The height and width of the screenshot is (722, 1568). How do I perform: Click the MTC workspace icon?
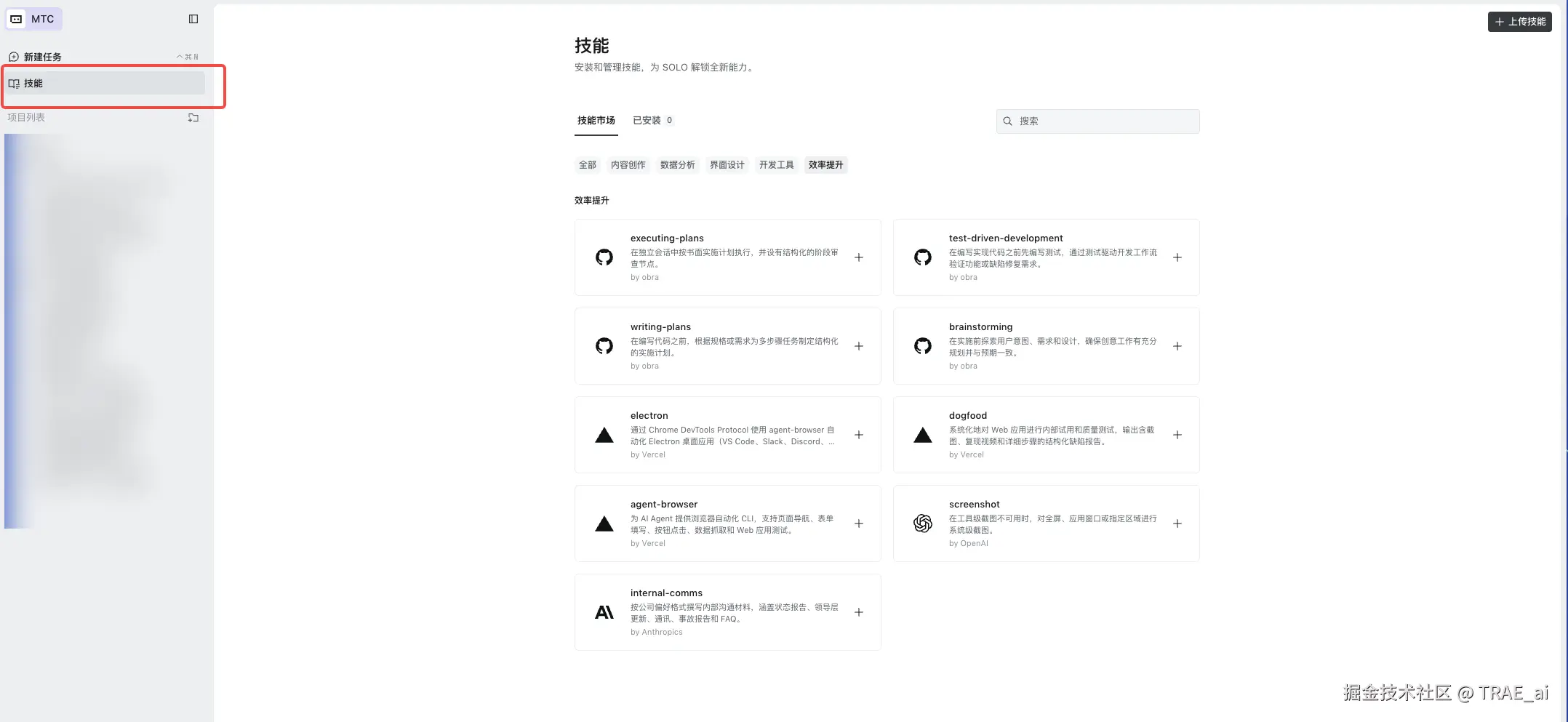coord(16,19)
